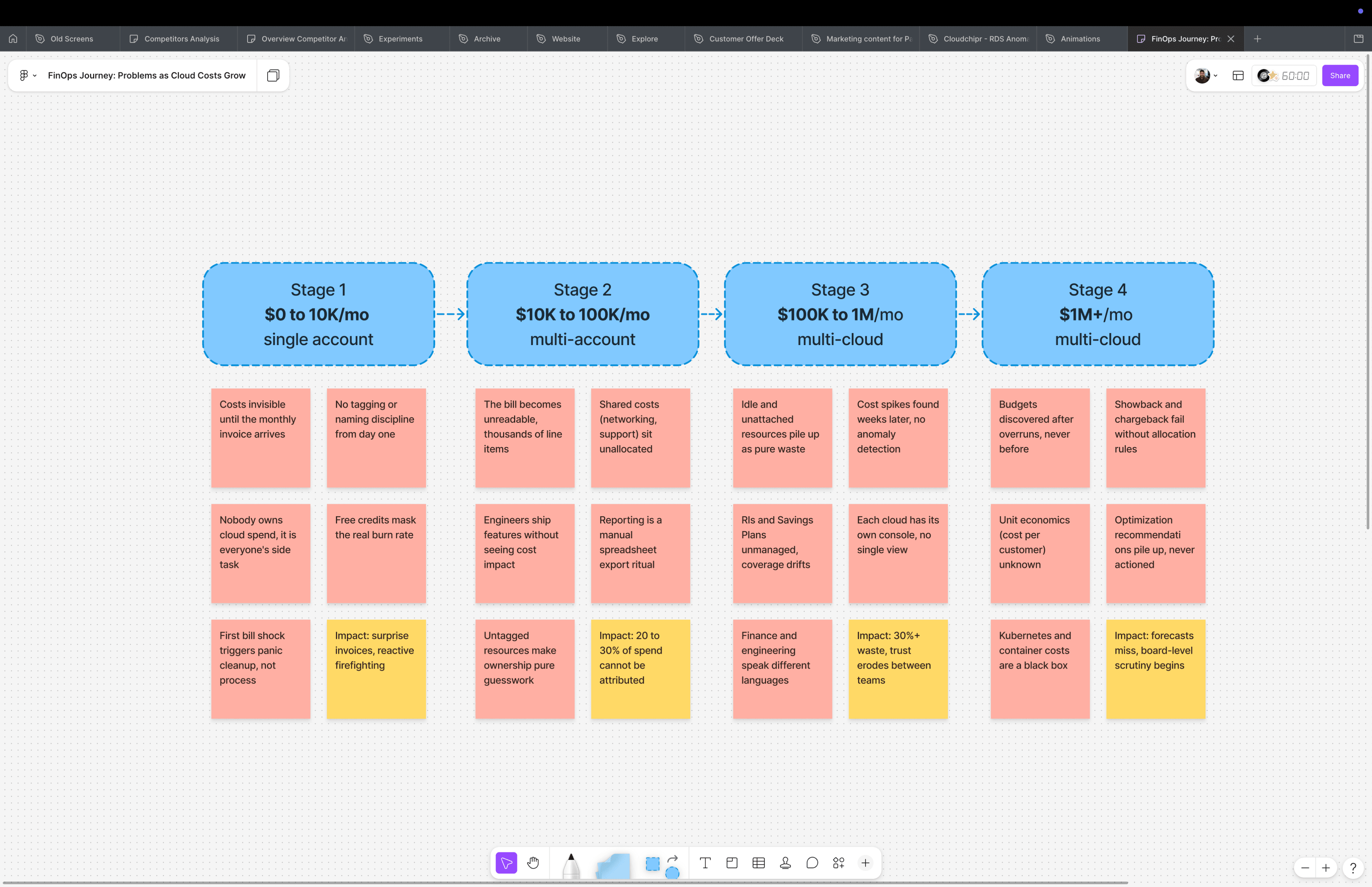Click the Share button
The image size is (1372, 887).
pos(1340,75)
